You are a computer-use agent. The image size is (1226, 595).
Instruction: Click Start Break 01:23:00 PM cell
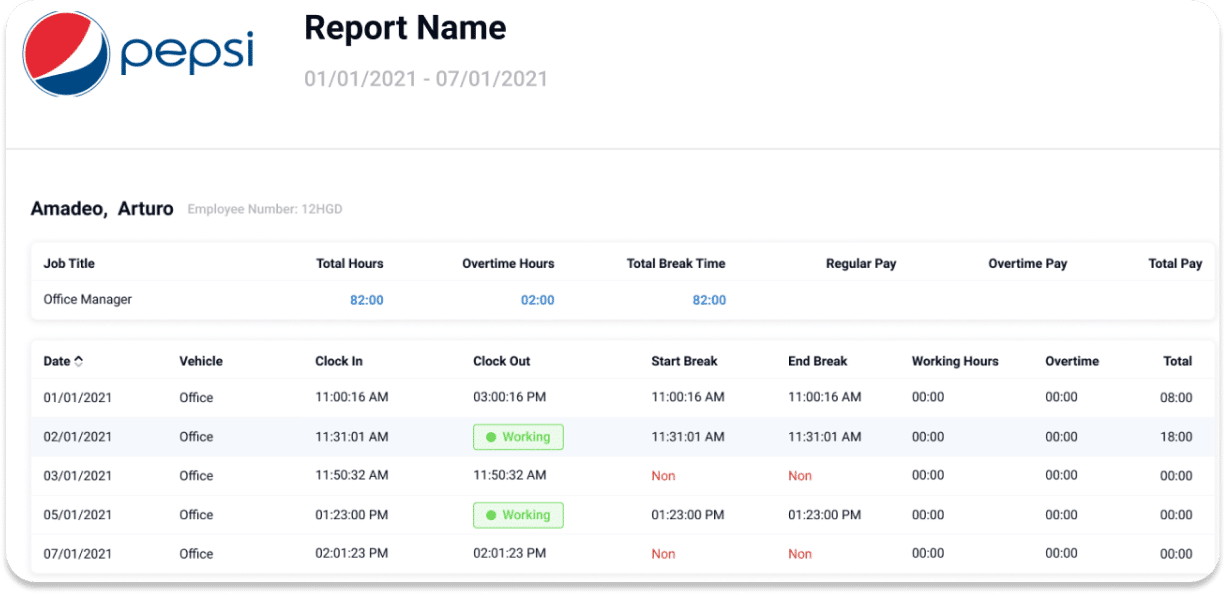tap(688, 515)
